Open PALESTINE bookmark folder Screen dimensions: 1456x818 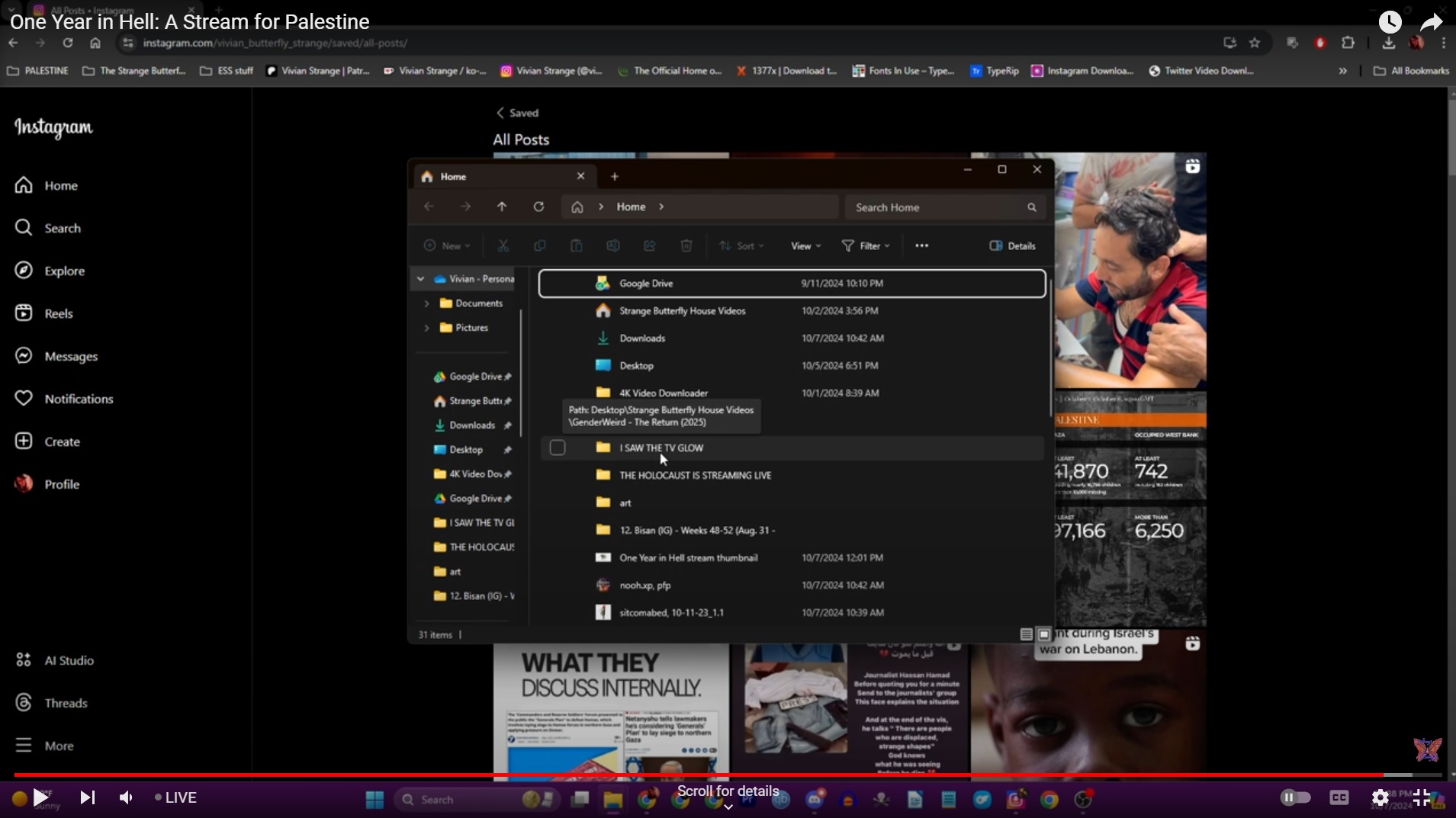pos(38,71)
